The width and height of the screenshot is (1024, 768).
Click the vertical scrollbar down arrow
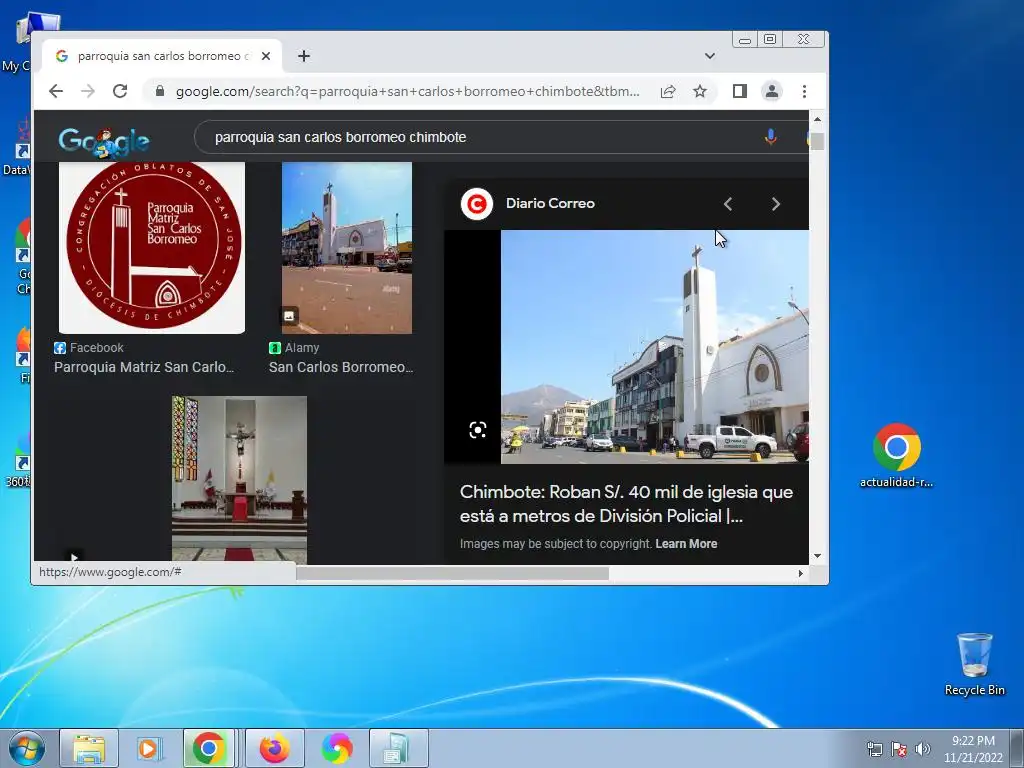[x=817, y=556]
